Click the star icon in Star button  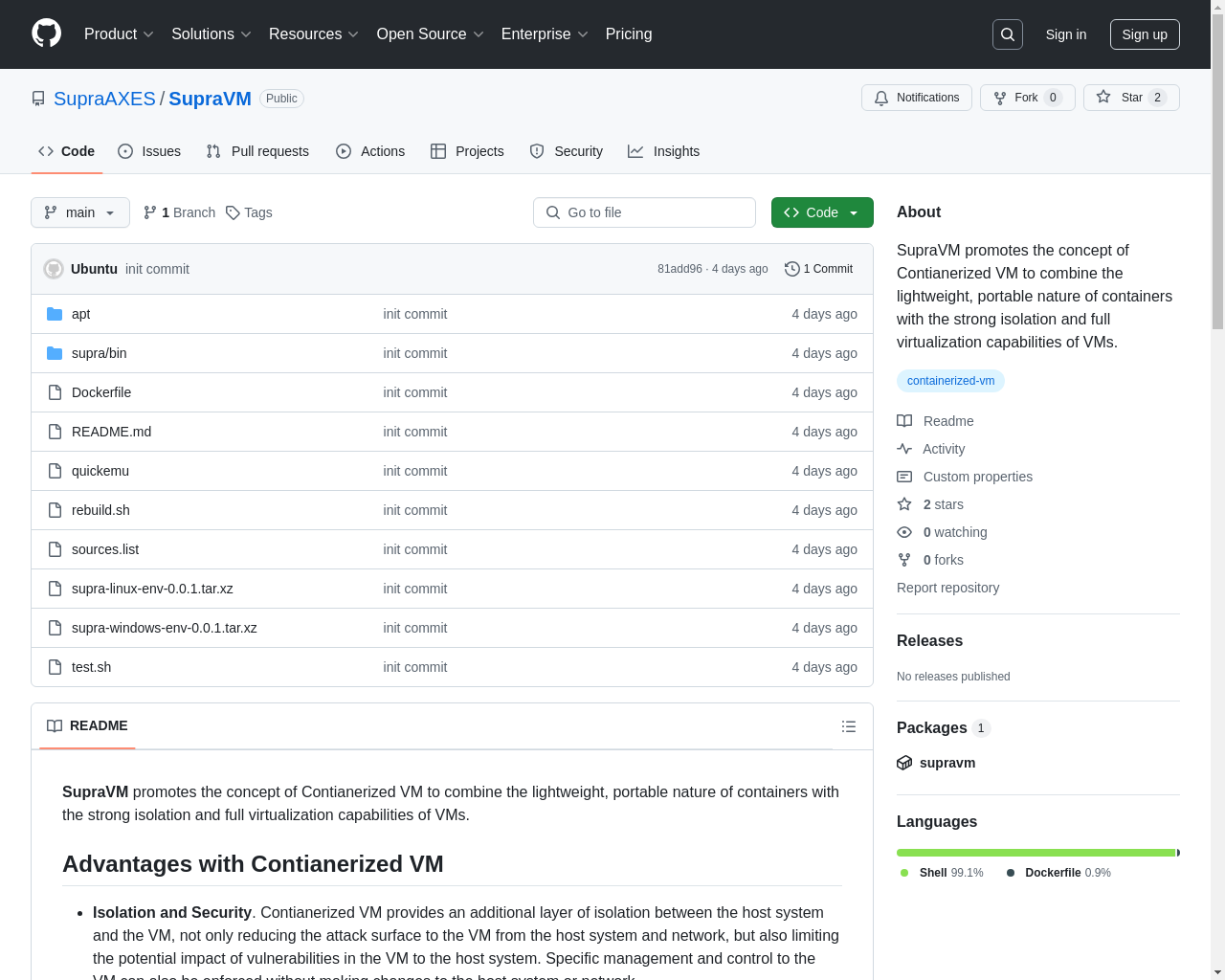tap(1103, 98)
